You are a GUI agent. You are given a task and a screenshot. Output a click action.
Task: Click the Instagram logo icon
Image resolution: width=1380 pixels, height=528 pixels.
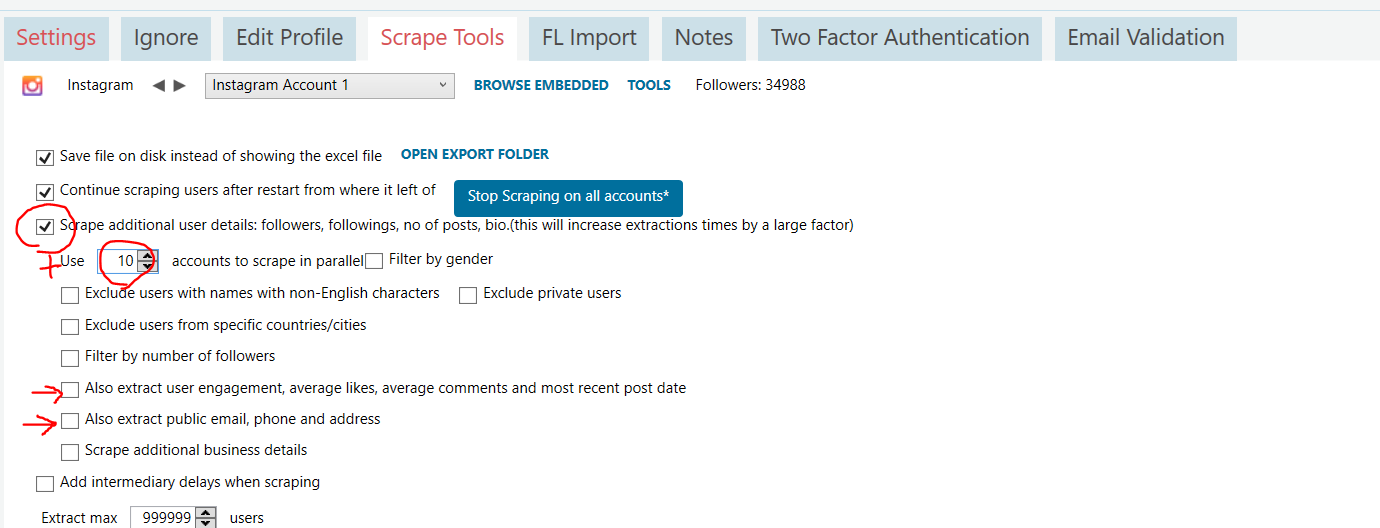pyautogui.click(x=32, y=86)
